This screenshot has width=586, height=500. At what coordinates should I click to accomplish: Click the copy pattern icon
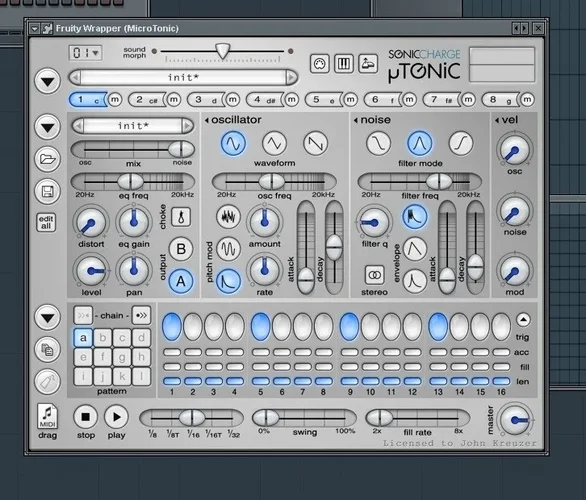(x=47, y=350)
